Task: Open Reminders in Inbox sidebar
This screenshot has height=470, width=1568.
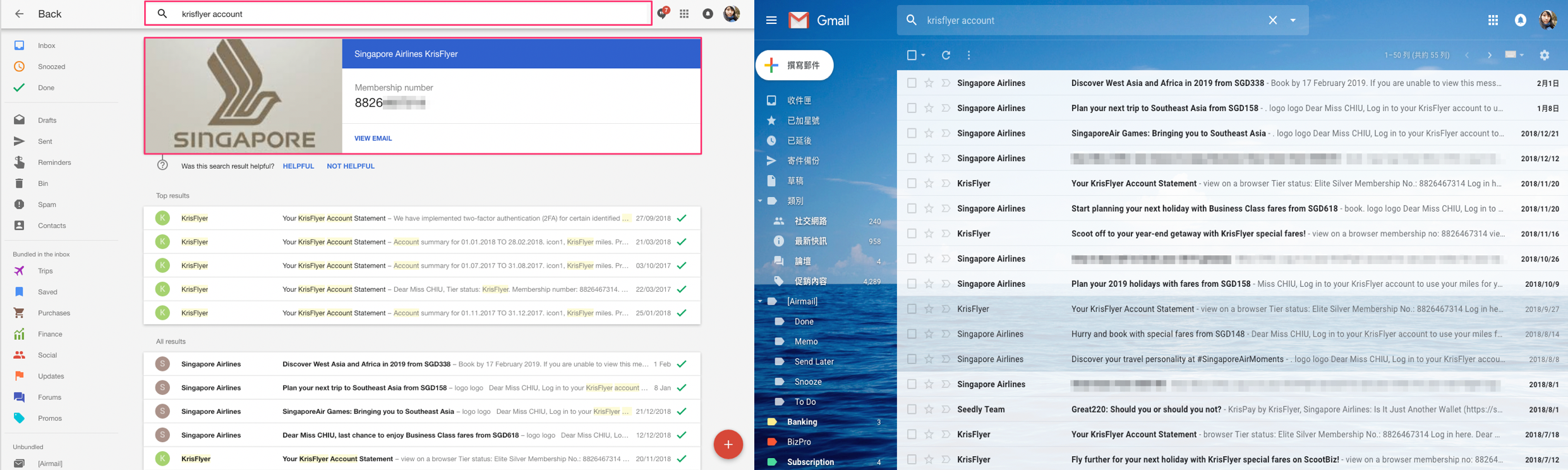Action: [x=54, y=162]
